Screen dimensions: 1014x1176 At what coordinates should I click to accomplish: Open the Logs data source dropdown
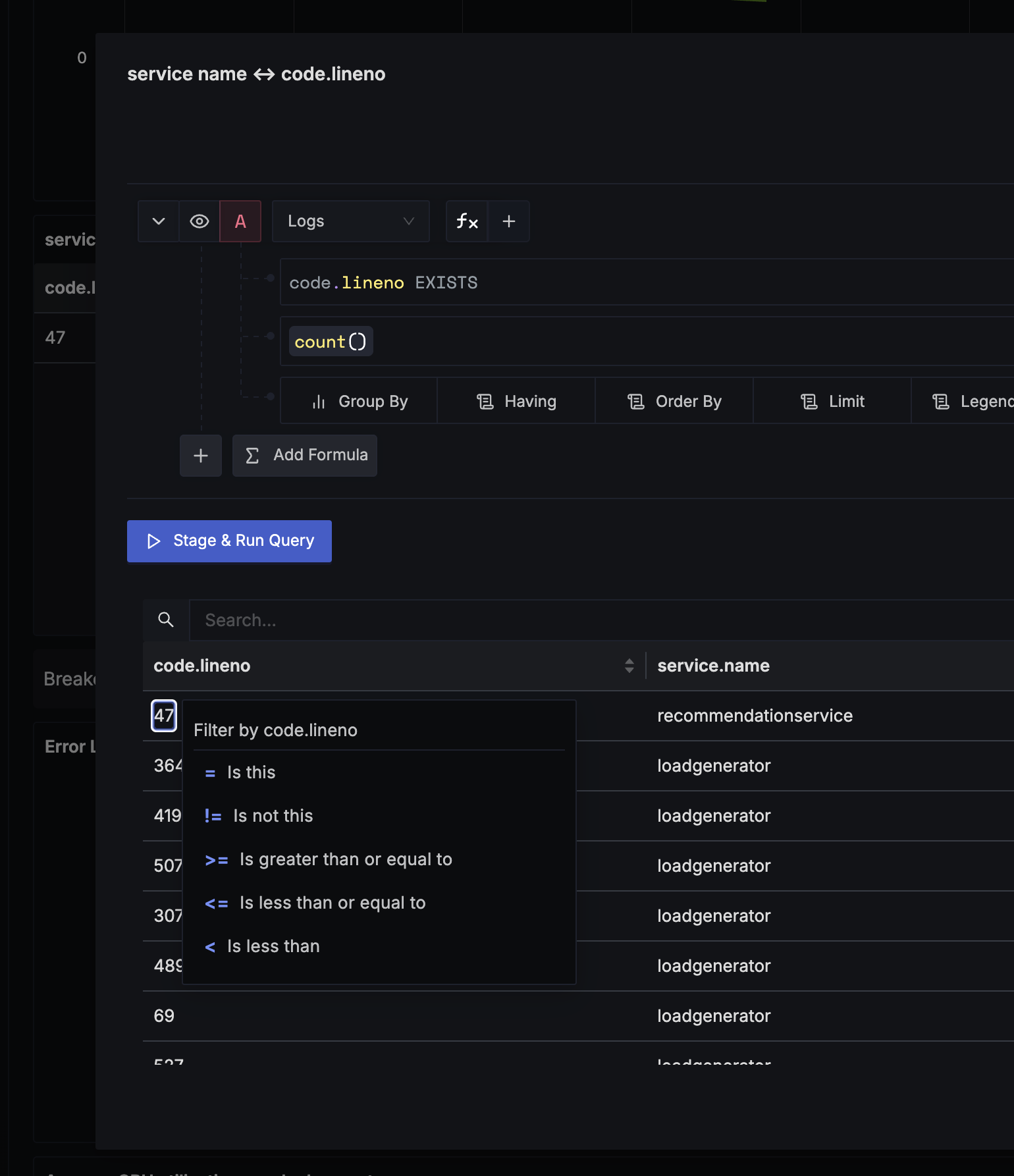click(351, 221)
